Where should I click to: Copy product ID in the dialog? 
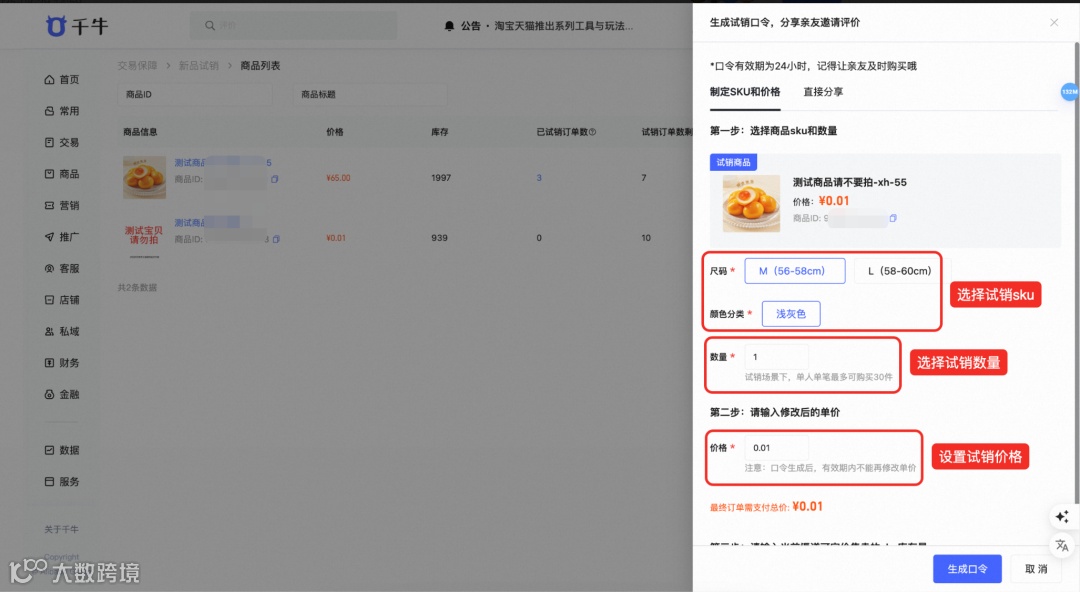click(x=893, y=218)
